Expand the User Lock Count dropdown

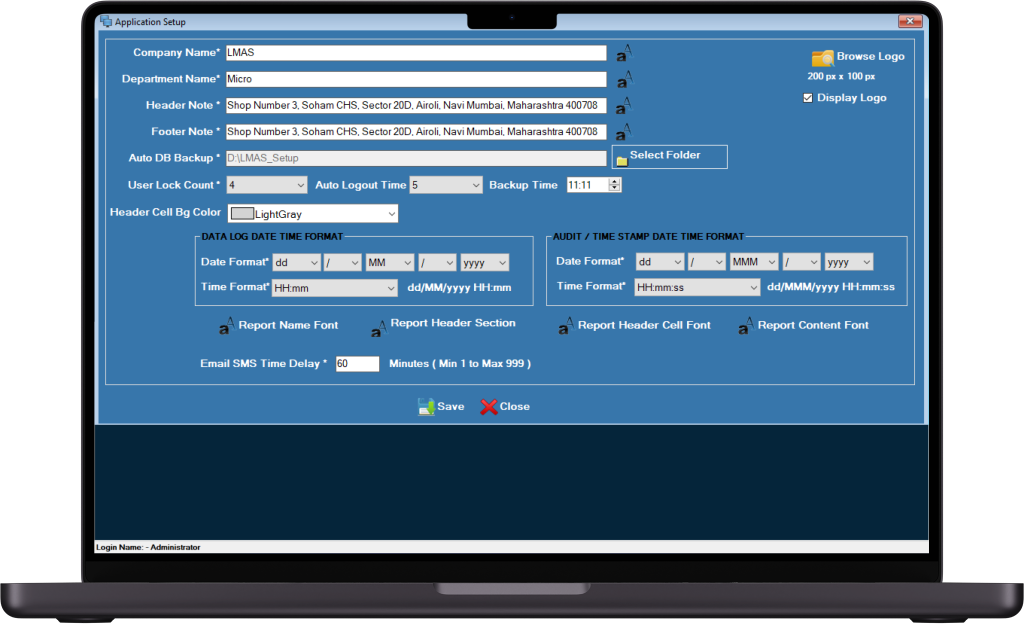coord(266,185)
